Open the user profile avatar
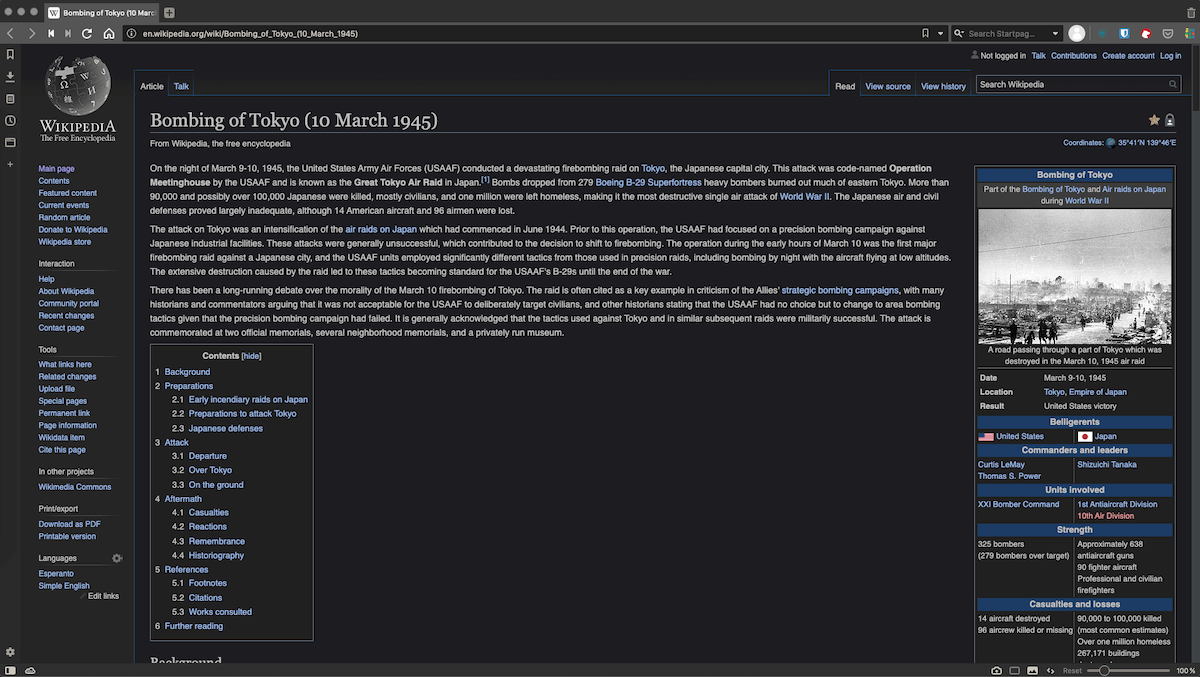This screenshot has height=677, width=1200. [1076, 33]
